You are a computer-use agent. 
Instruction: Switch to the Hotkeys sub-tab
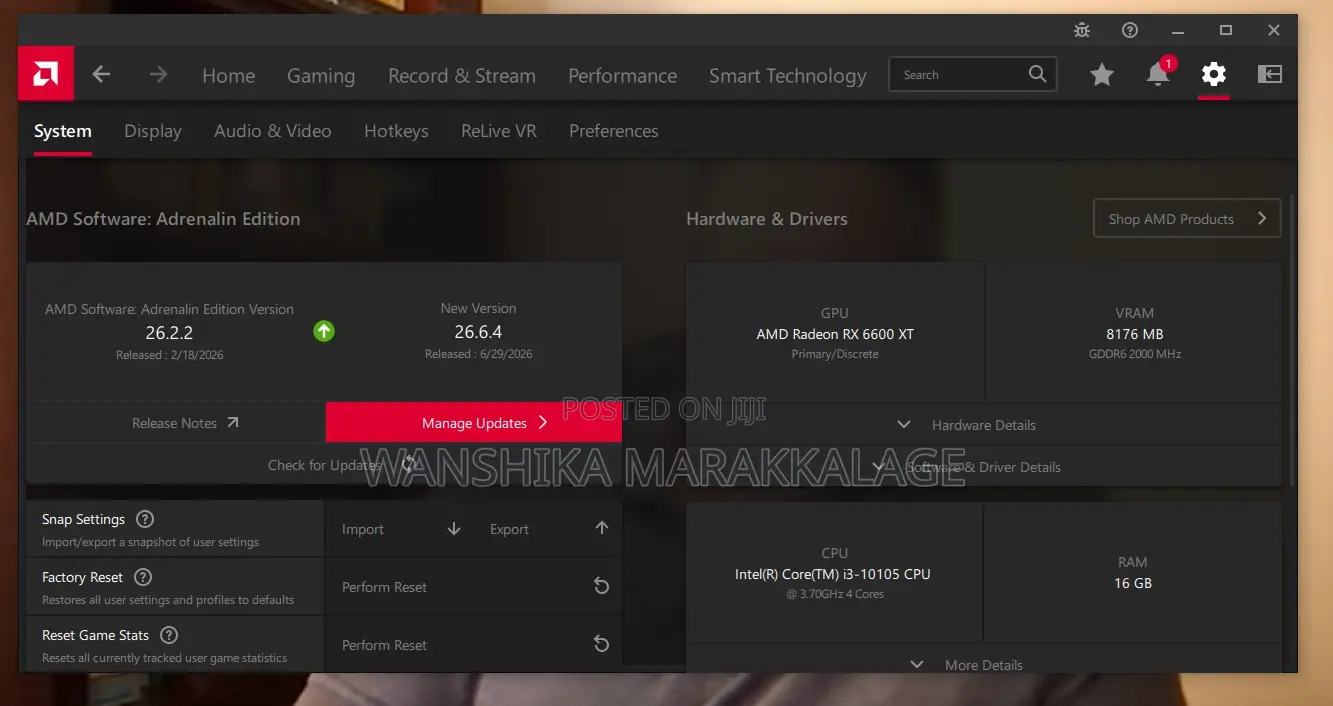coord(396,131)
